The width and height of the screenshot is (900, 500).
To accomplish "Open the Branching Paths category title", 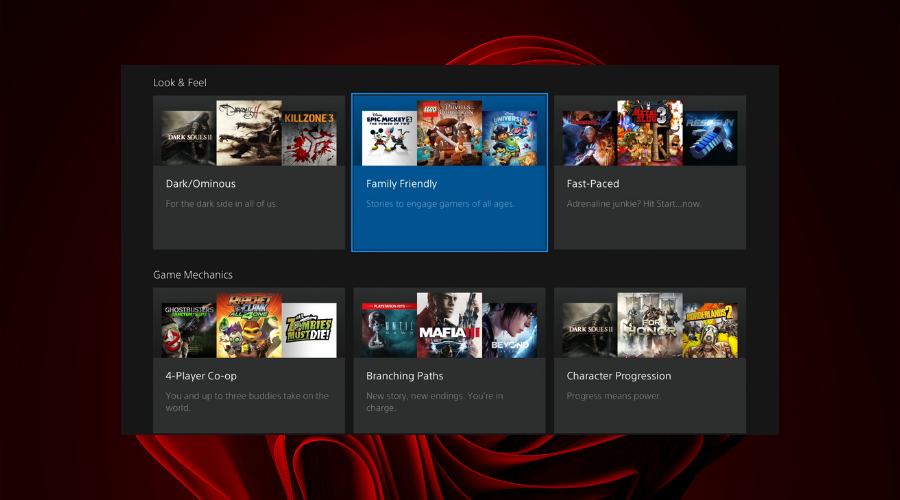I will (405, 376).
